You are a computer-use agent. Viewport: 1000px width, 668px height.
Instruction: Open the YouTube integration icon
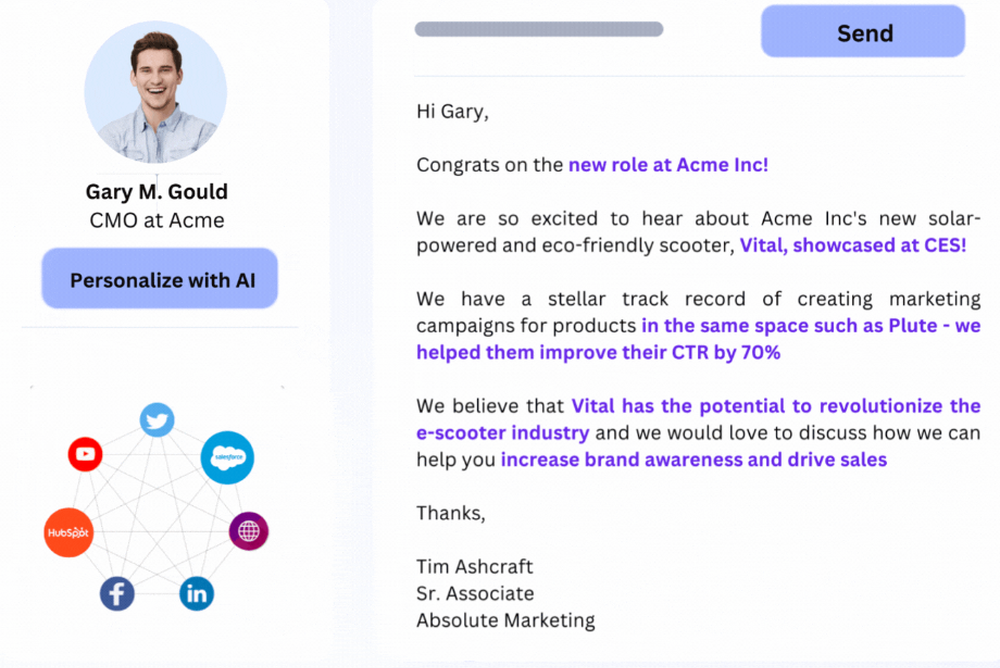pos(85,454)
